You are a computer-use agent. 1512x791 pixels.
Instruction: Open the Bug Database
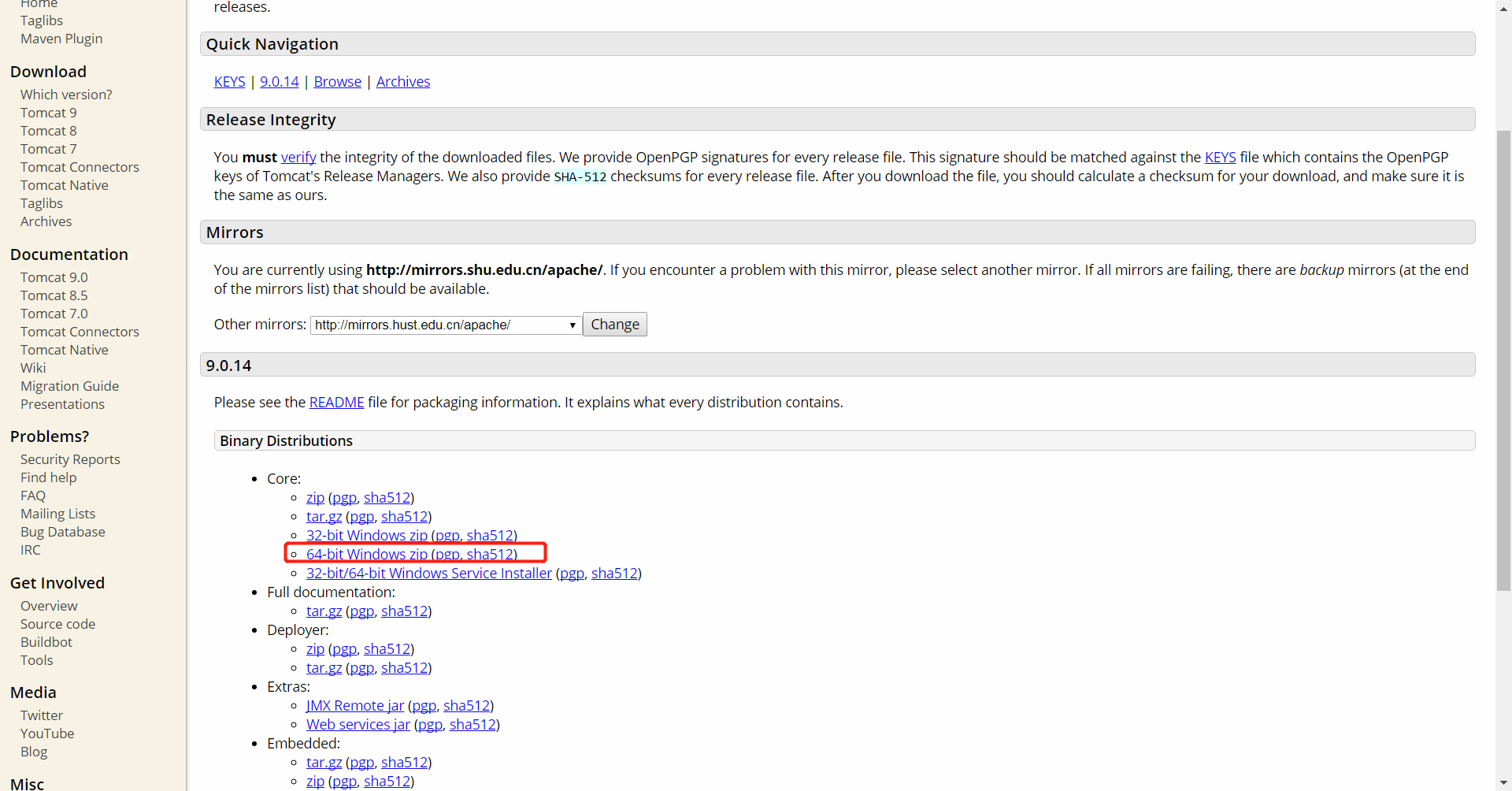(x=63, y=532)
